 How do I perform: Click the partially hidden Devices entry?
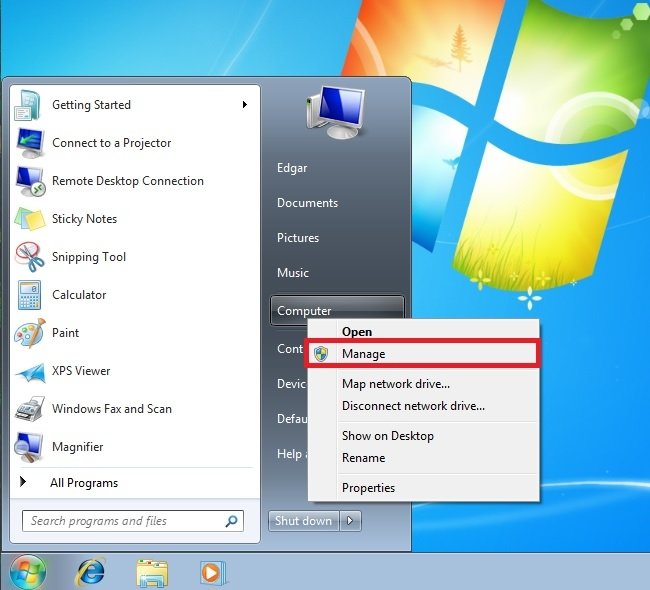pos(291,384)
